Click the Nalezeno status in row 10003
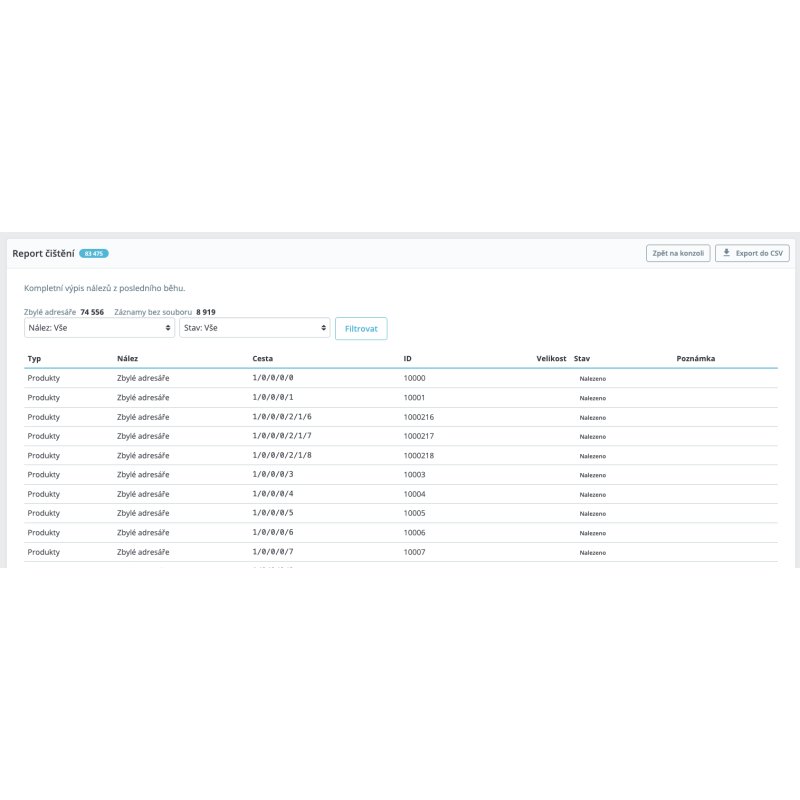 (x=593, y=475)
